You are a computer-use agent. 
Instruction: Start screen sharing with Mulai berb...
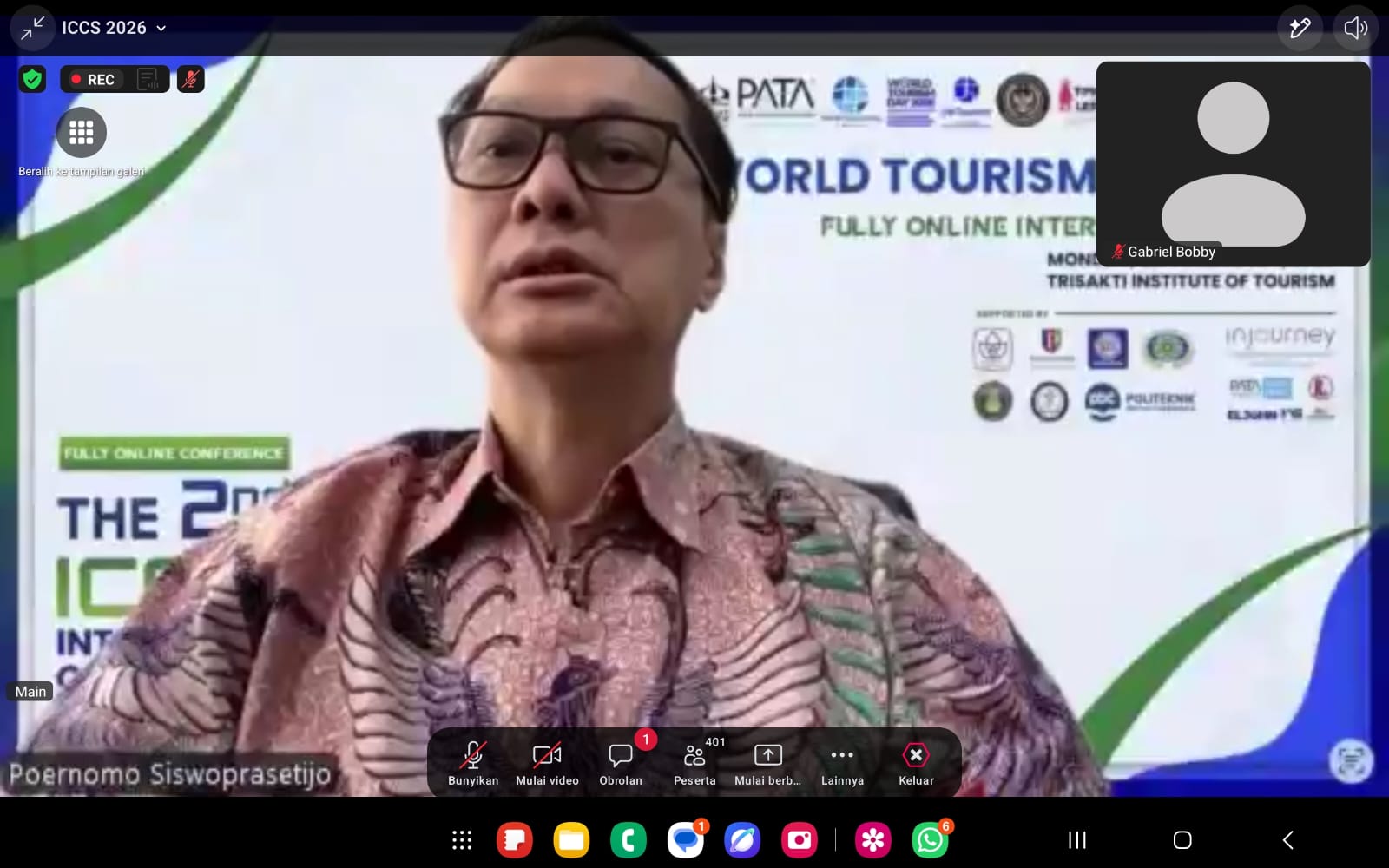[x=768, y=763]
